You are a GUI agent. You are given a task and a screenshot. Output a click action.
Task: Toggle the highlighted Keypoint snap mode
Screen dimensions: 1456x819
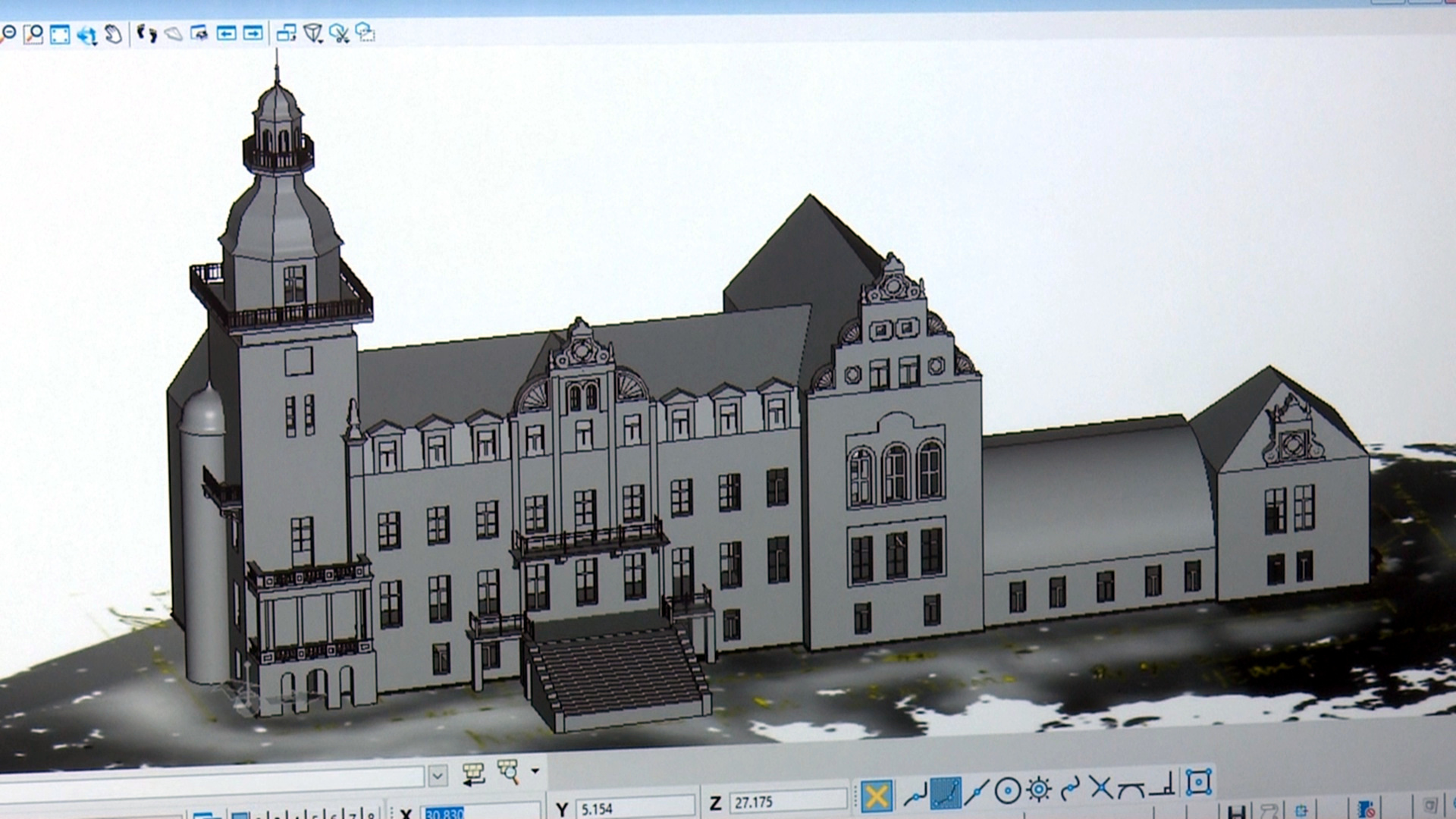946,793
